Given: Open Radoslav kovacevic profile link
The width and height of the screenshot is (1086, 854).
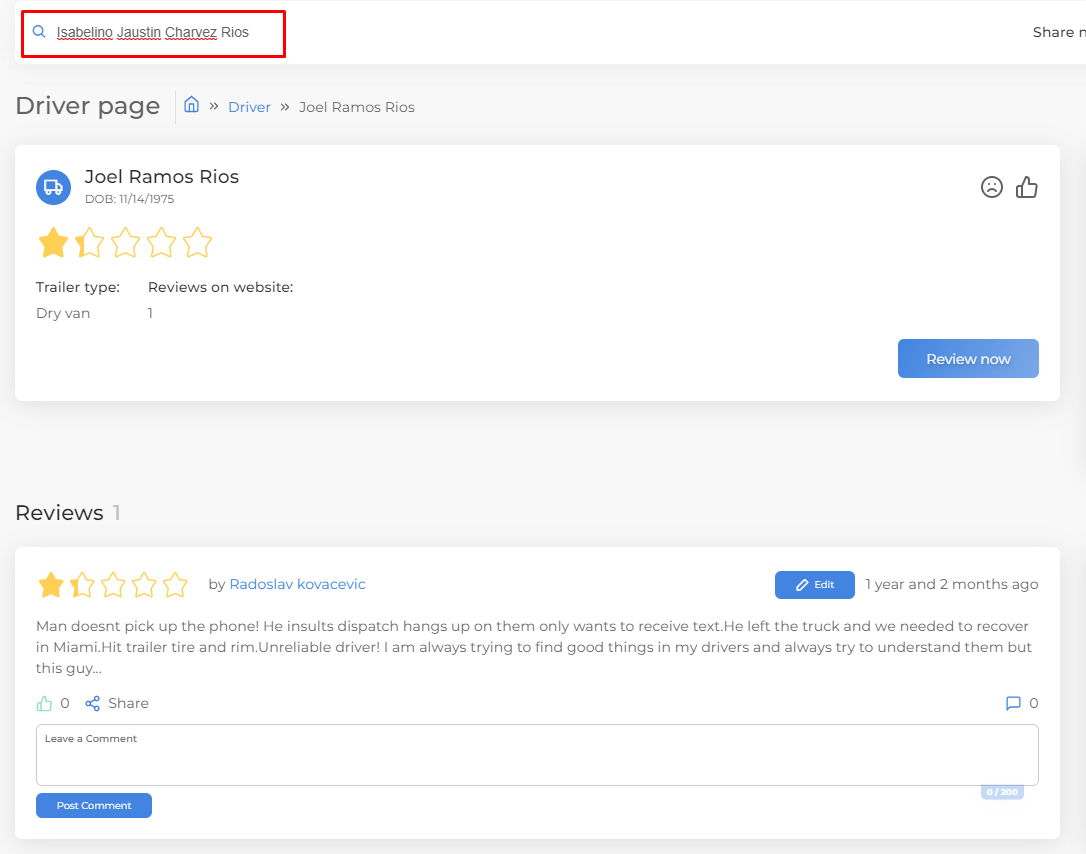Looking at the screenshot, I should tap(297, 584).
